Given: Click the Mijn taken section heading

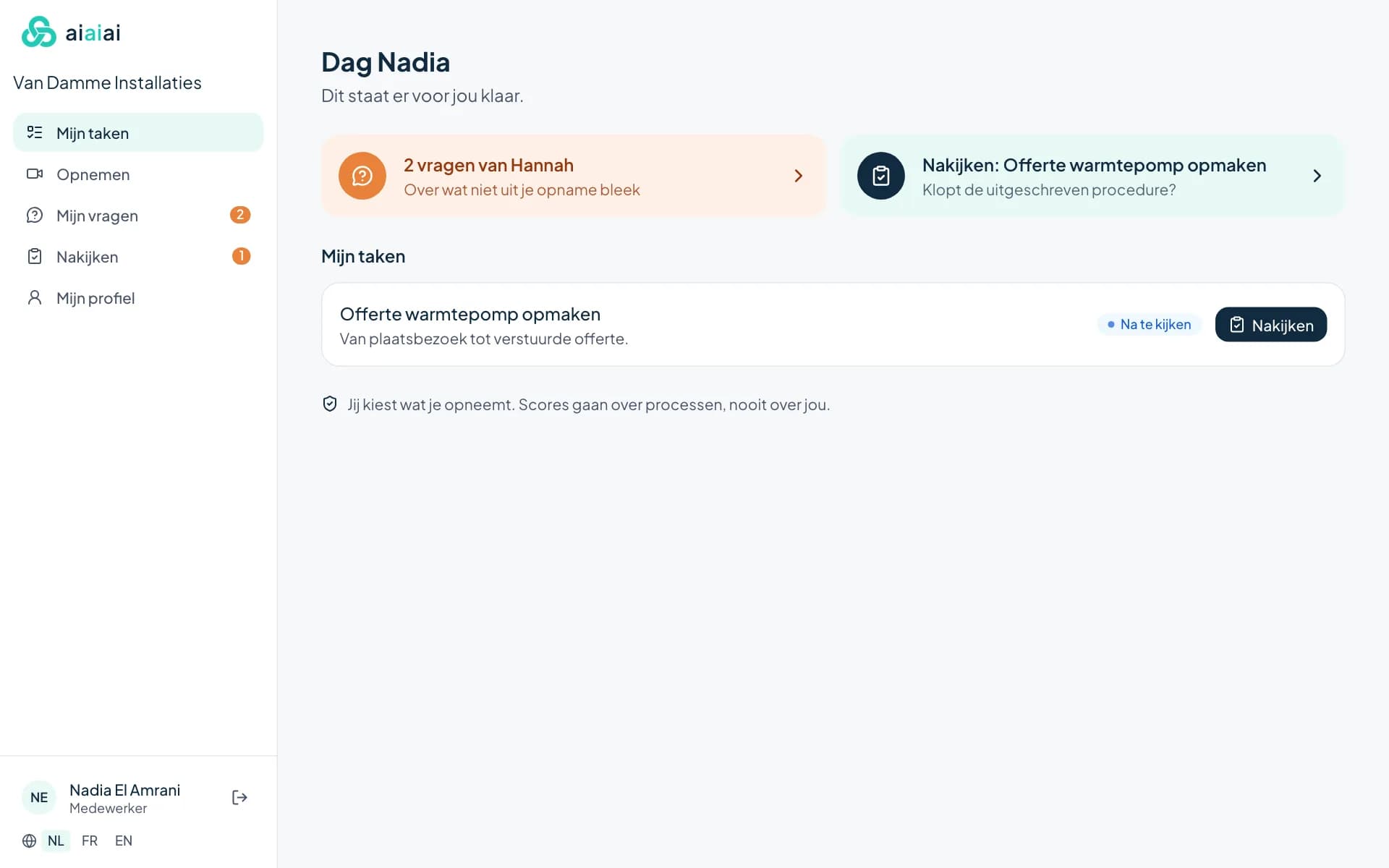Looking at the screenshot, I should click(x=363, y=256).
